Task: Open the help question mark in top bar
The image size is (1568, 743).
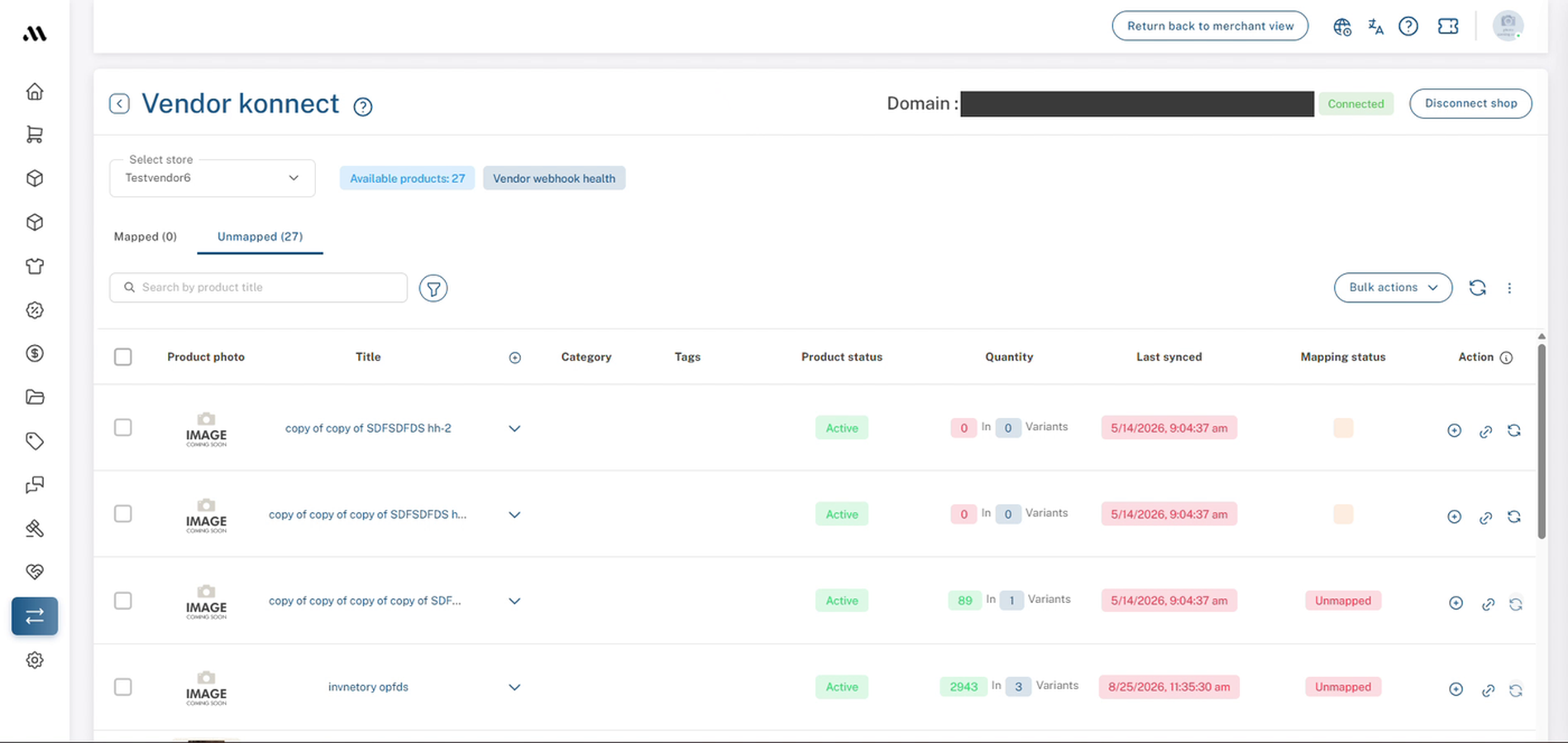Action: point(1408,26)
